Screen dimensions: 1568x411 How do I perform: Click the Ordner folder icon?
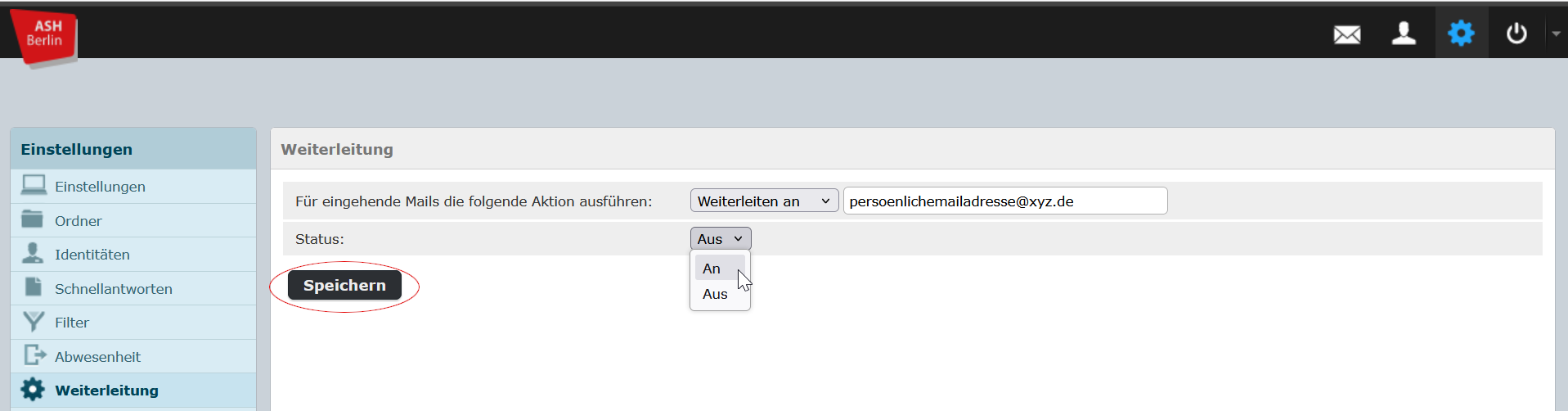[33, 219]
